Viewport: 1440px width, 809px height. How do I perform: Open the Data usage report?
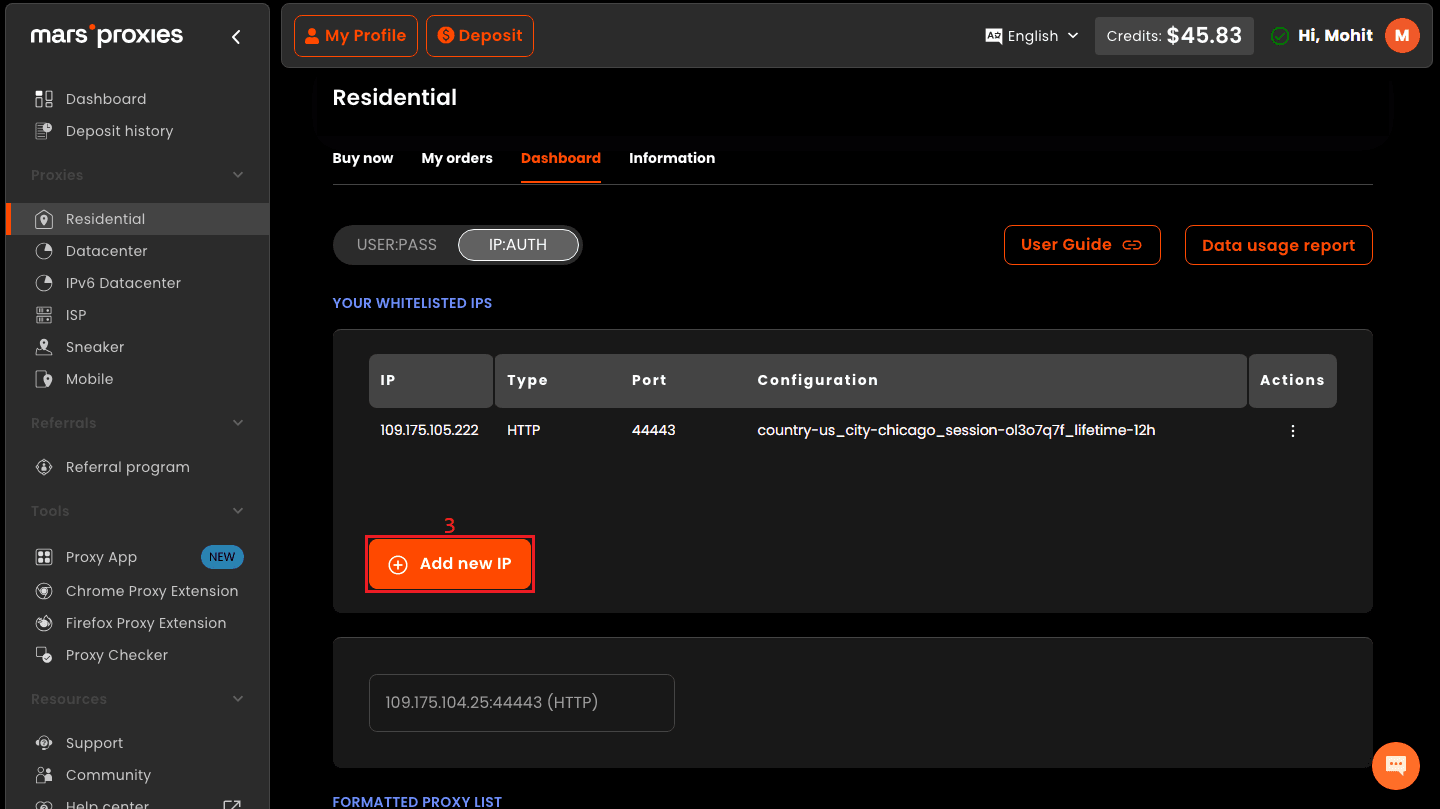[x=1278, y=245]
